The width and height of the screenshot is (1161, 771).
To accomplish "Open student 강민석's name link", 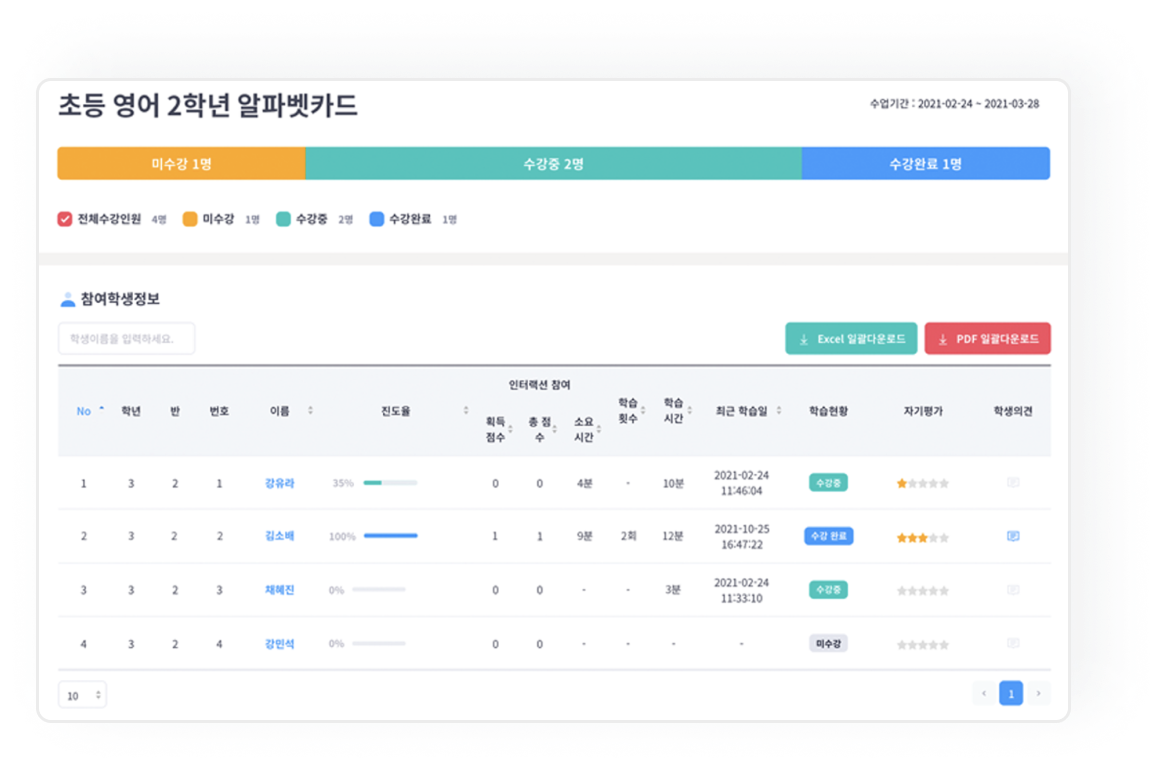I will (x=279, y=644).
